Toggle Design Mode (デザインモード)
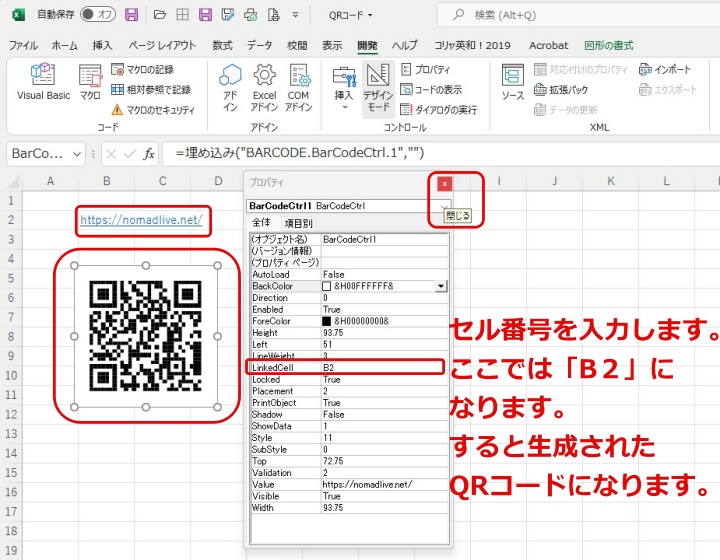This screenshot has width=720, height=560. (378, 88)
